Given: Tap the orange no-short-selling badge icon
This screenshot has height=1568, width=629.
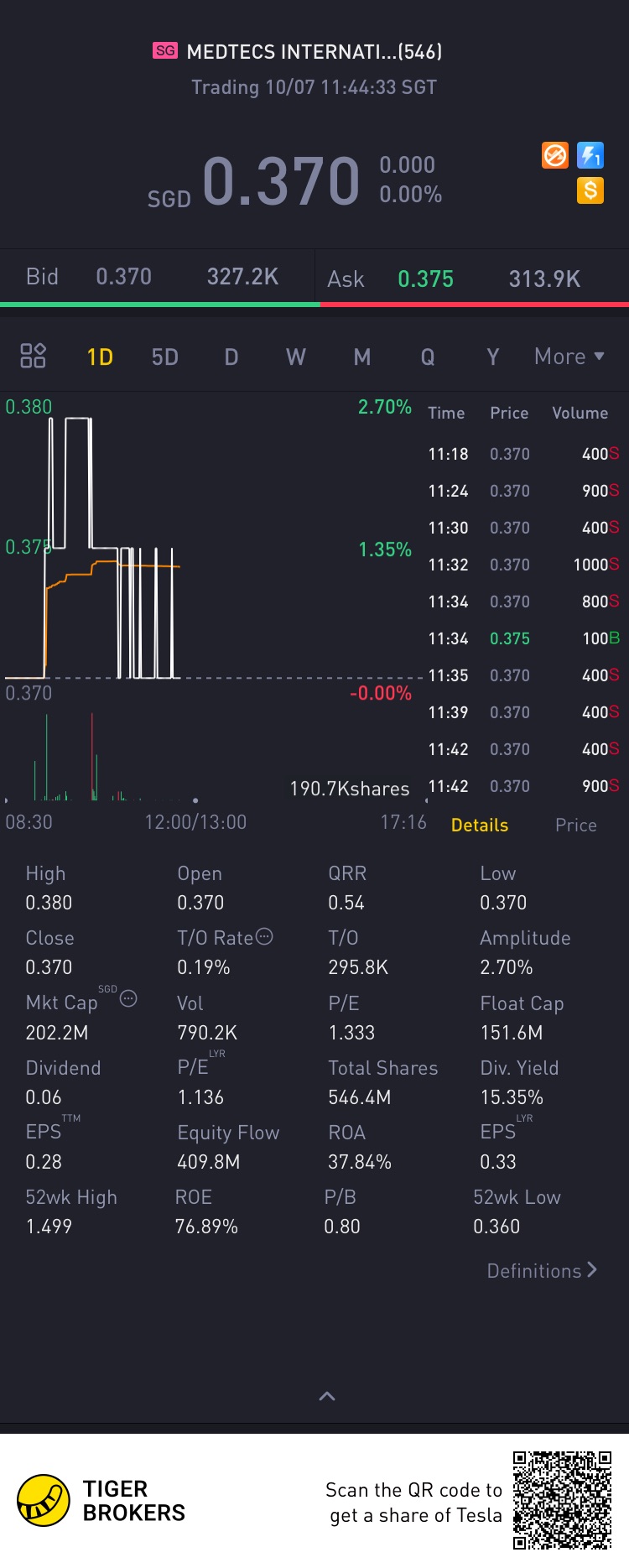Looking at the screenshot, I should (555, 155).
